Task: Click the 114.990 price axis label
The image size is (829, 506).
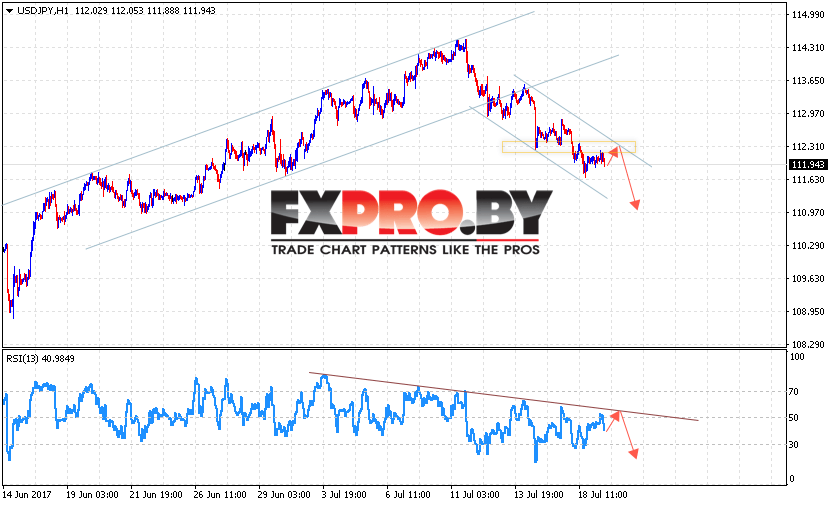Action: tap(808, 15)
